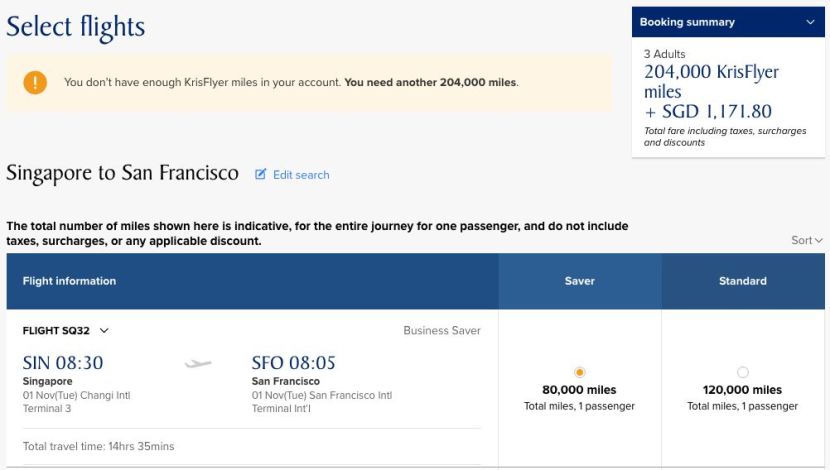
Task: Select the Standard 120,000 miles radio button
Action: (742, 372)
